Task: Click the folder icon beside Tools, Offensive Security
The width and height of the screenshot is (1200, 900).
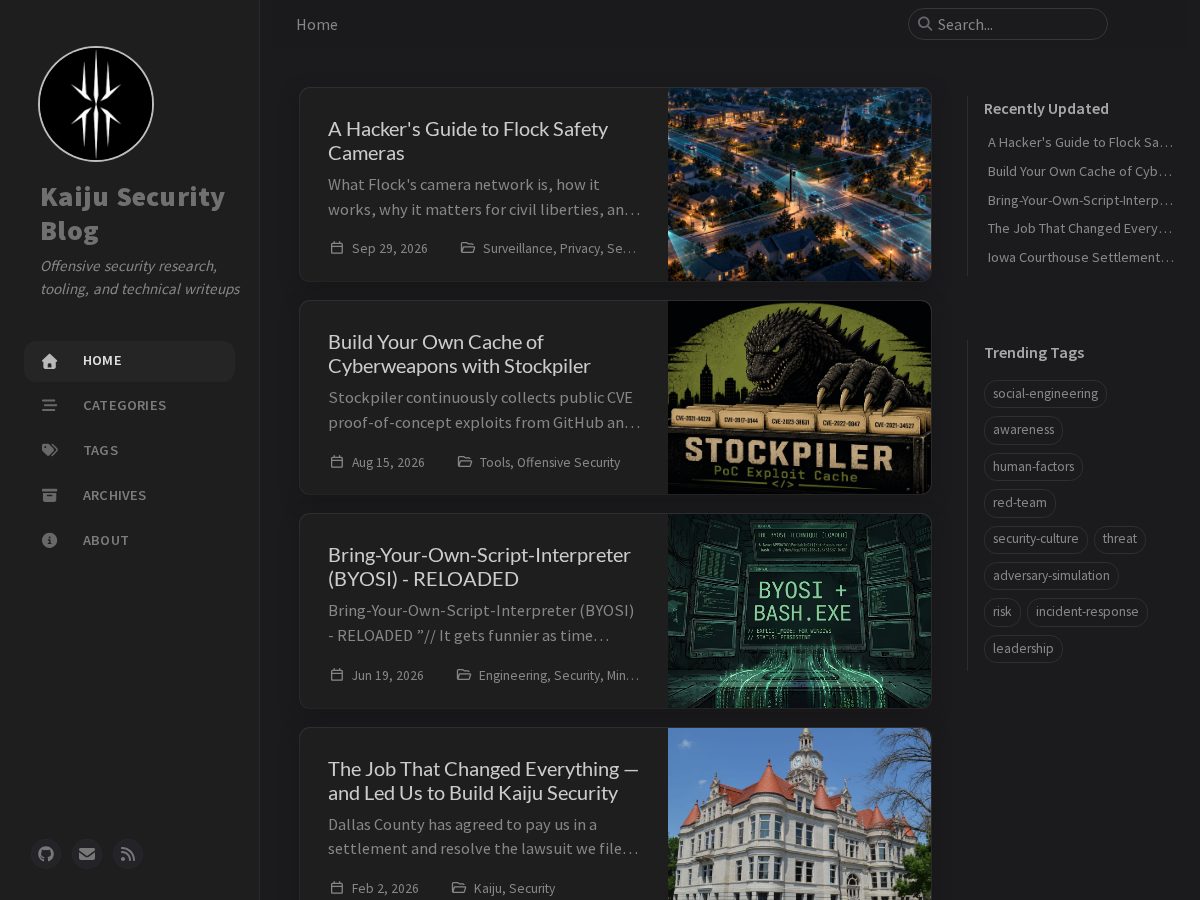Action: (465, 462)
